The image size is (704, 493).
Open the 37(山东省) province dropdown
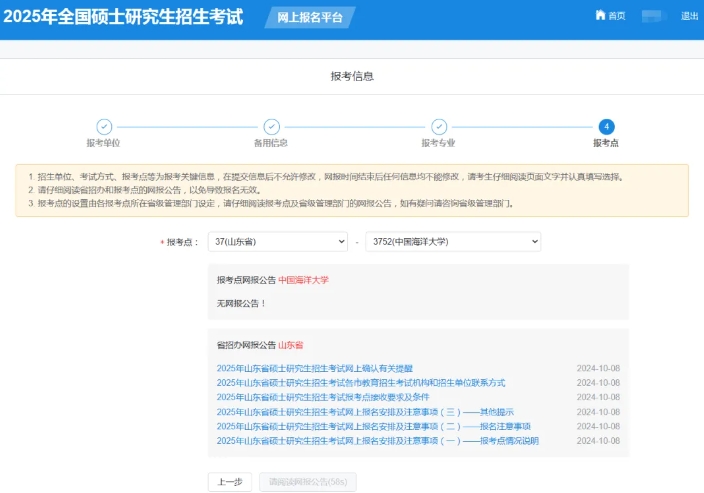[x=278, y=242]
